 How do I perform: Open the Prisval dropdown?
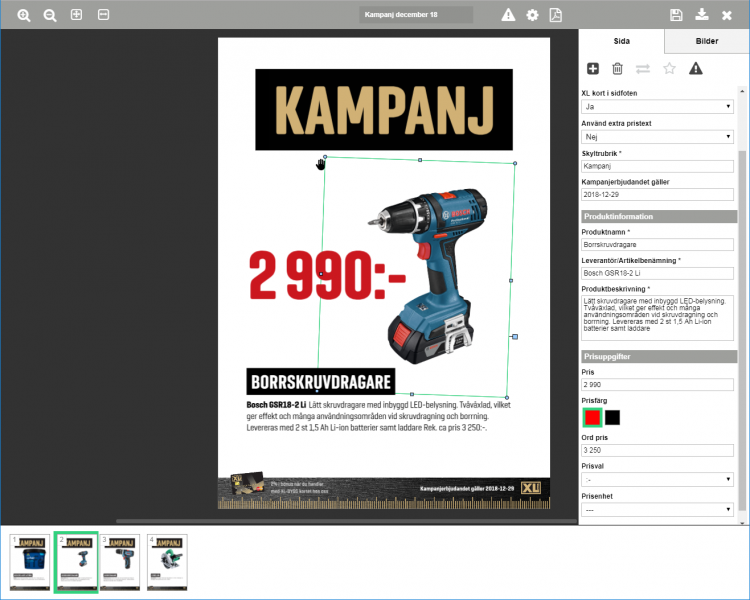(657, 479)
